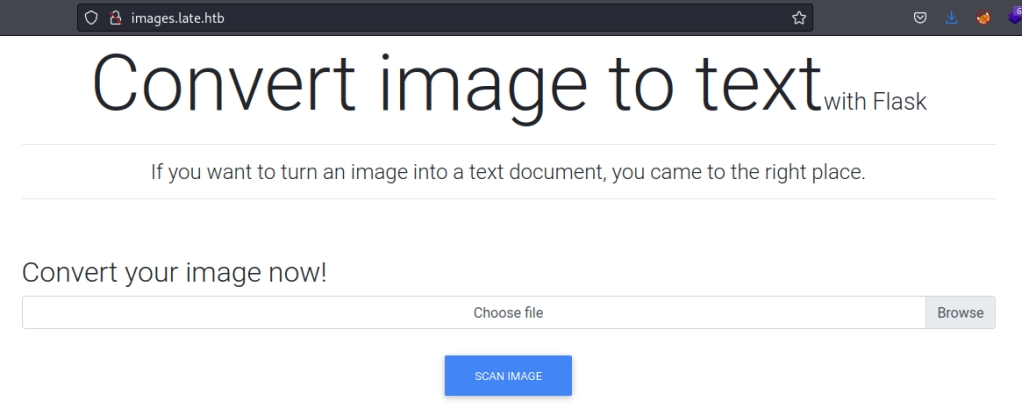The image size is (1022, 416).
Task: Save the page to Pocket
Action: [920, 18]
